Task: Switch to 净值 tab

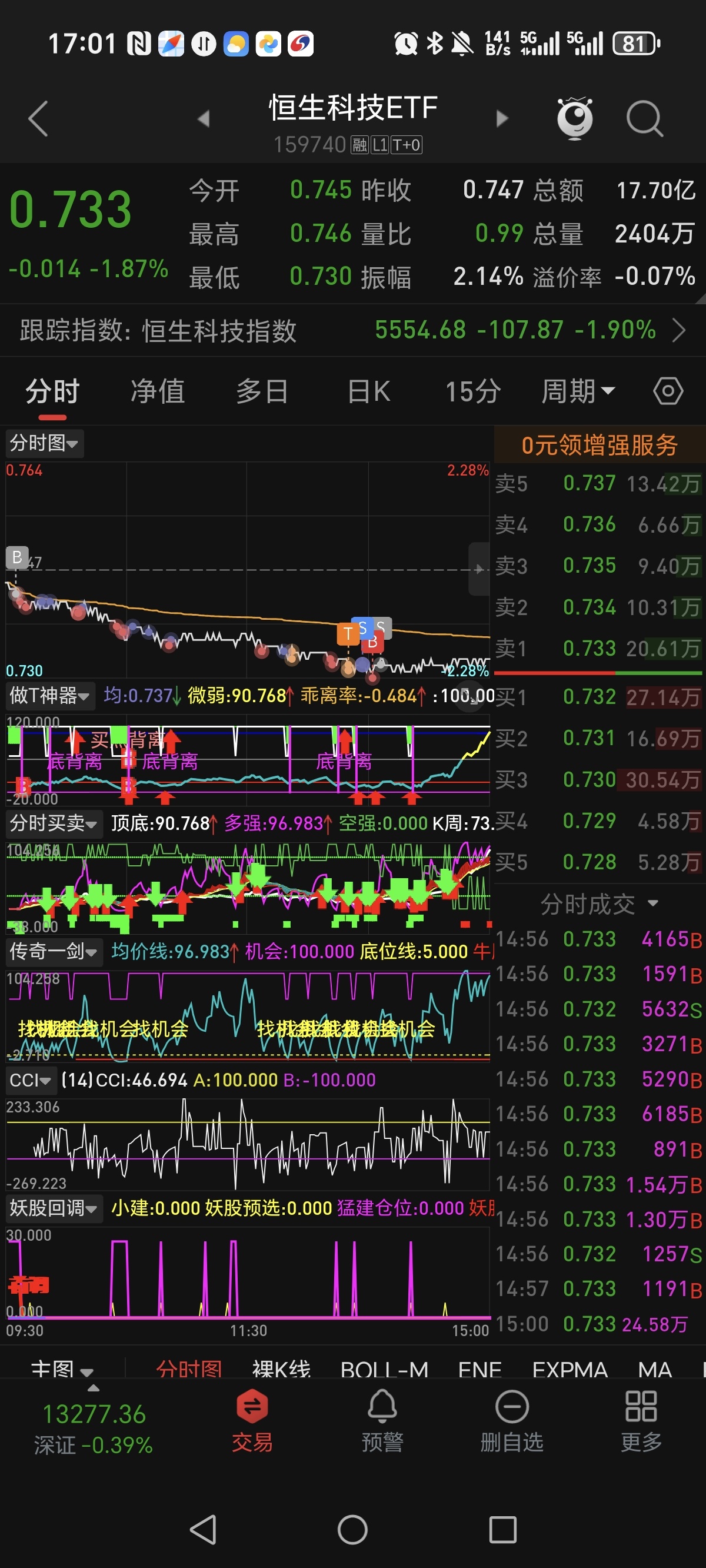Action: [158, 391]
